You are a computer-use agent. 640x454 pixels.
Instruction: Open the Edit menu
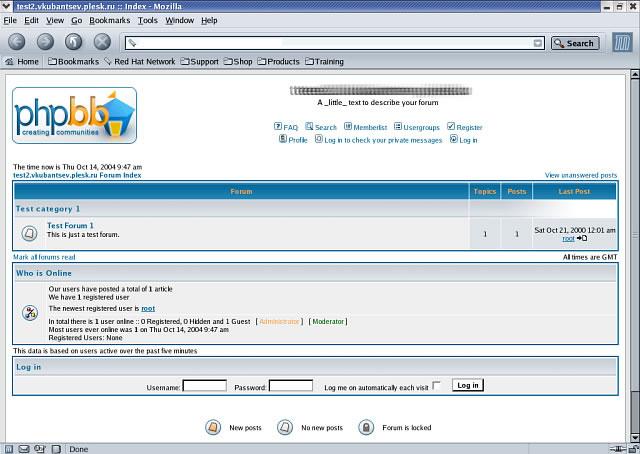coord(31,20)
